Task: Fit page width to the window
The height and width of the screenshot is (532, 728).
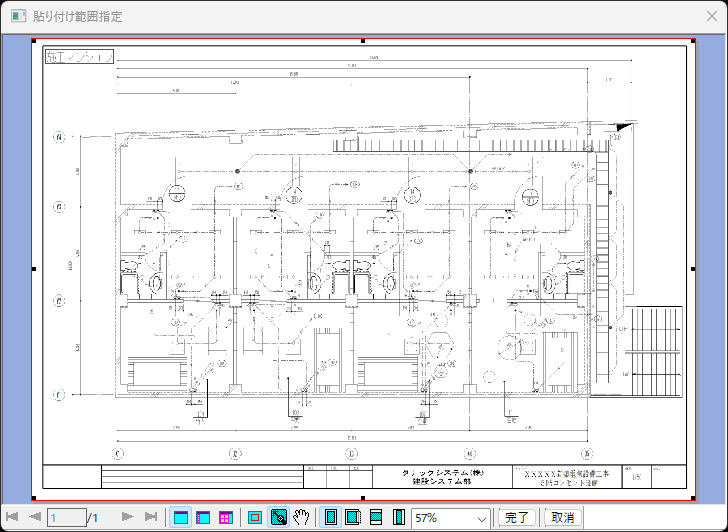Action: [376, 517]
